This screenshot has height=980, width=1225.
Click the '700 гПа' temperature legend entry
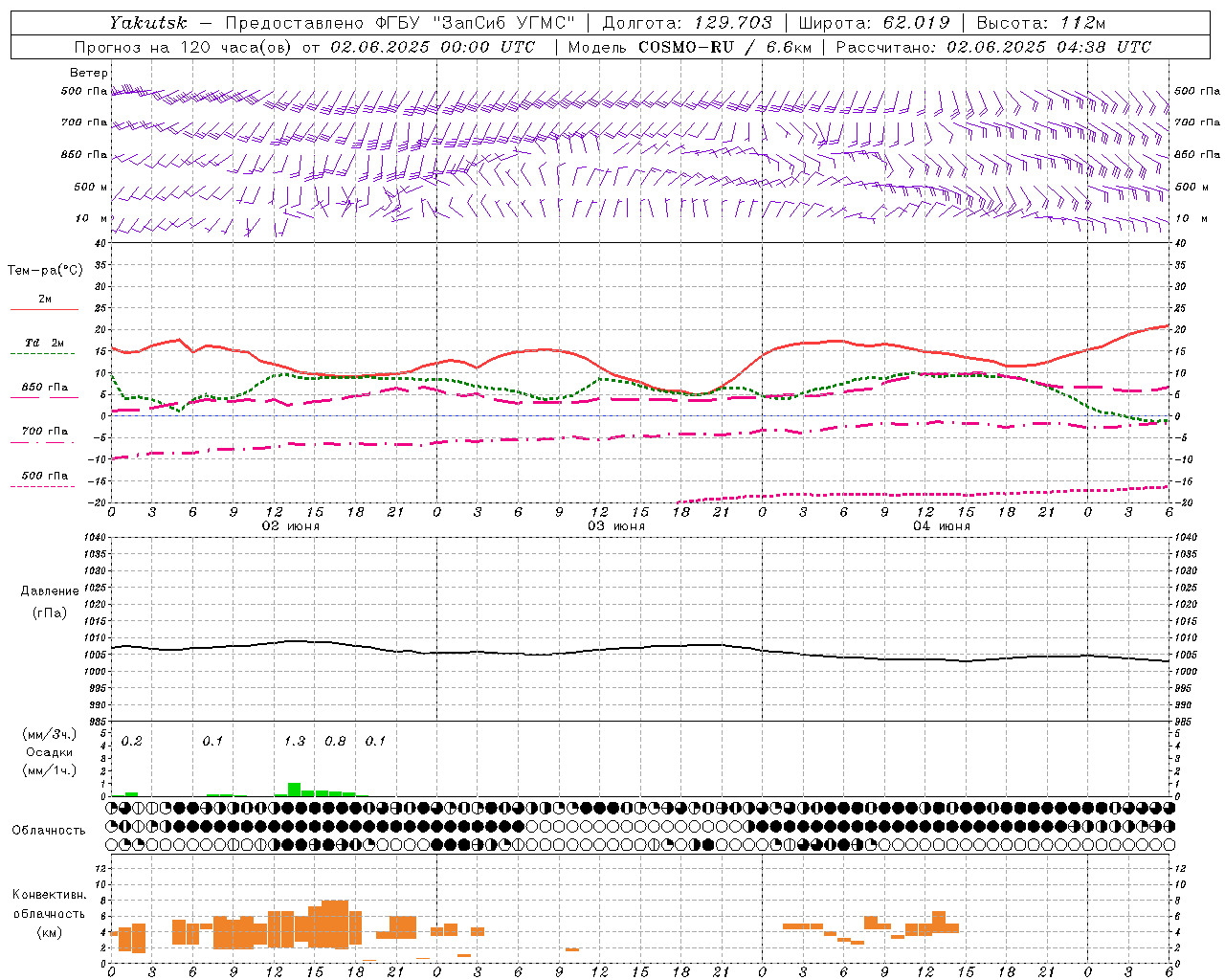tap(45, 432)
